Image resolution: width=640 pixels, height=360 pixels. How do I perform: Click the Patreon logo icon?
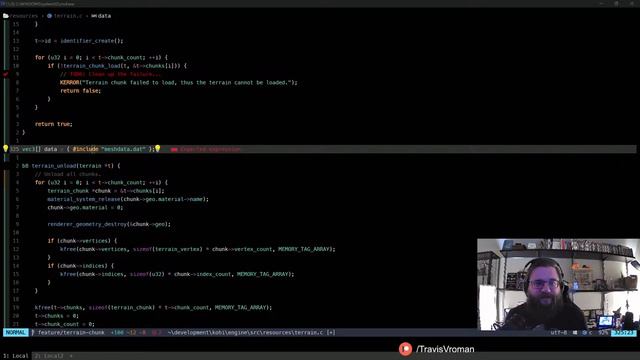point(405,349)
